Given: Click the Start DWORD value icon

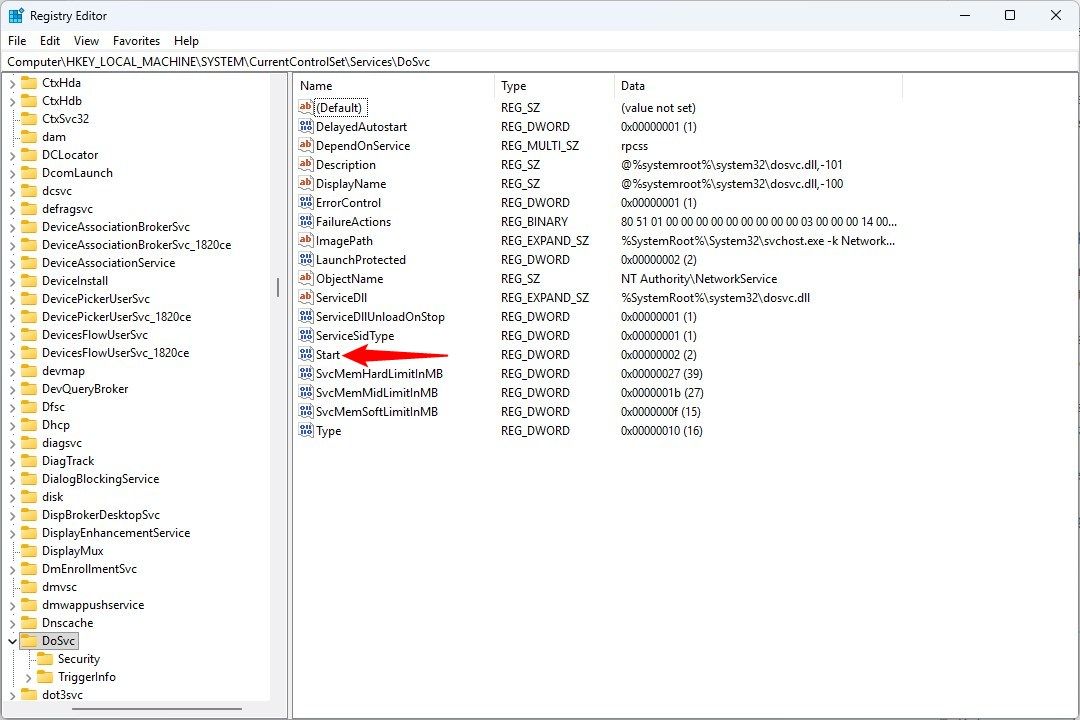Looking at the screenshot, I should coord(306,354).
